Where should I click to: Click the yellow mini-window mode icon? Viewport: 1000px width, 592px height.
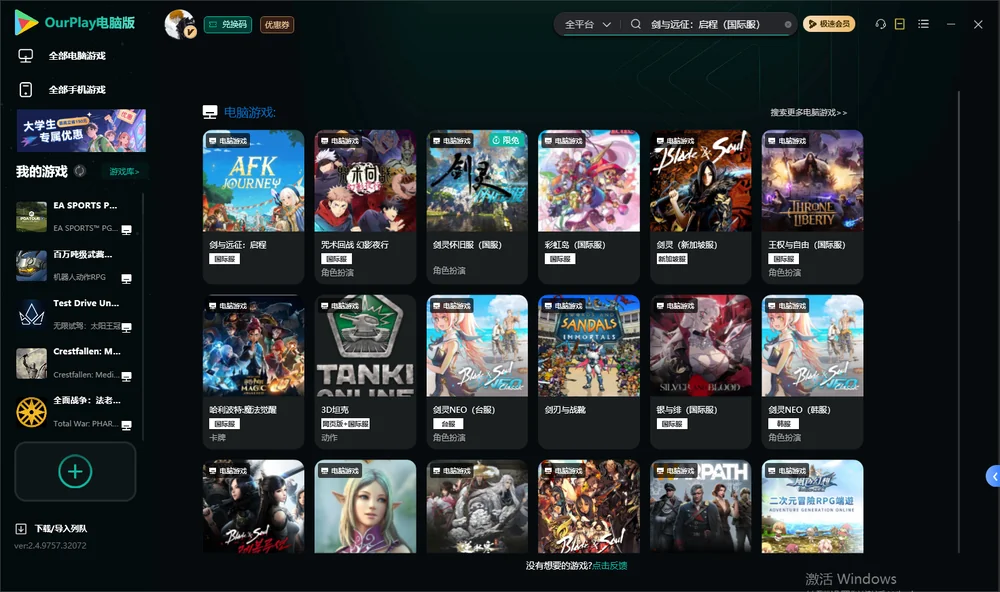[900, 24]
